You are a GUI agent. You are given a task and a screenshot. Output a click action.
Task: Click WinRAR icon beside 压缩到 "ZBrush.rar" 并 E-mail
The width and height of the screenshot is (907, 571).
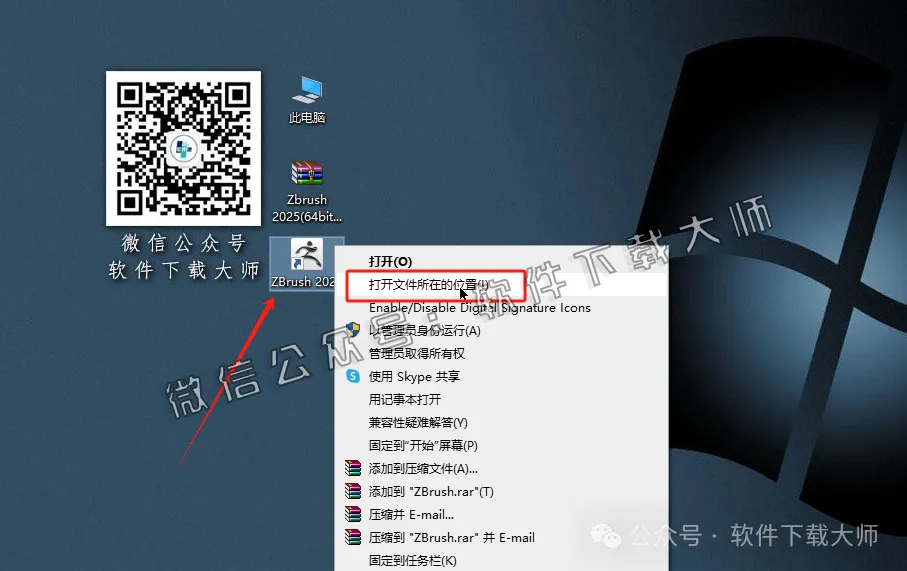click(x=353, y=537)
